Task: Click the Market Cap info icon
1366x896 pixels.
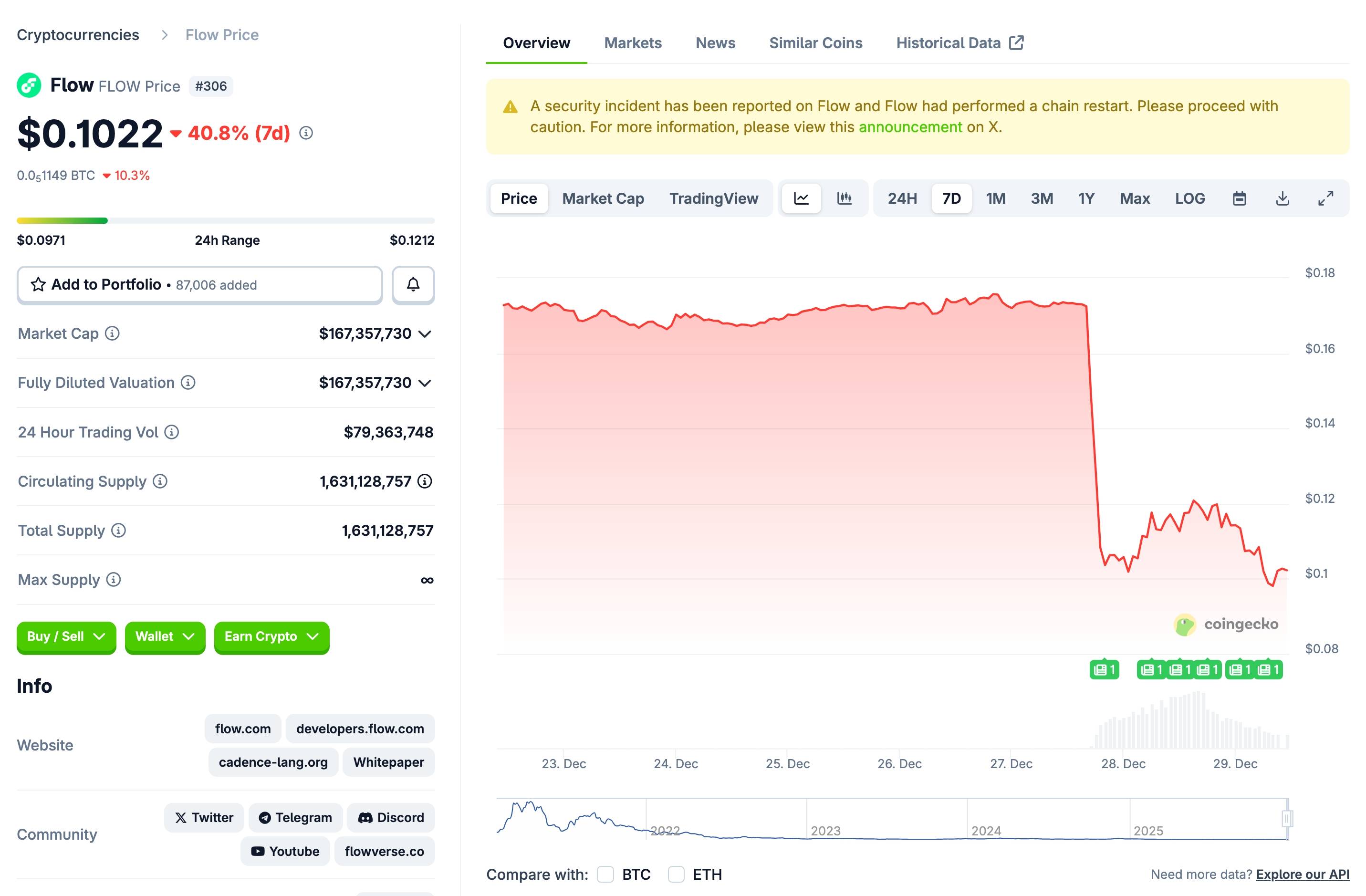Action: (x=113, y=333)
